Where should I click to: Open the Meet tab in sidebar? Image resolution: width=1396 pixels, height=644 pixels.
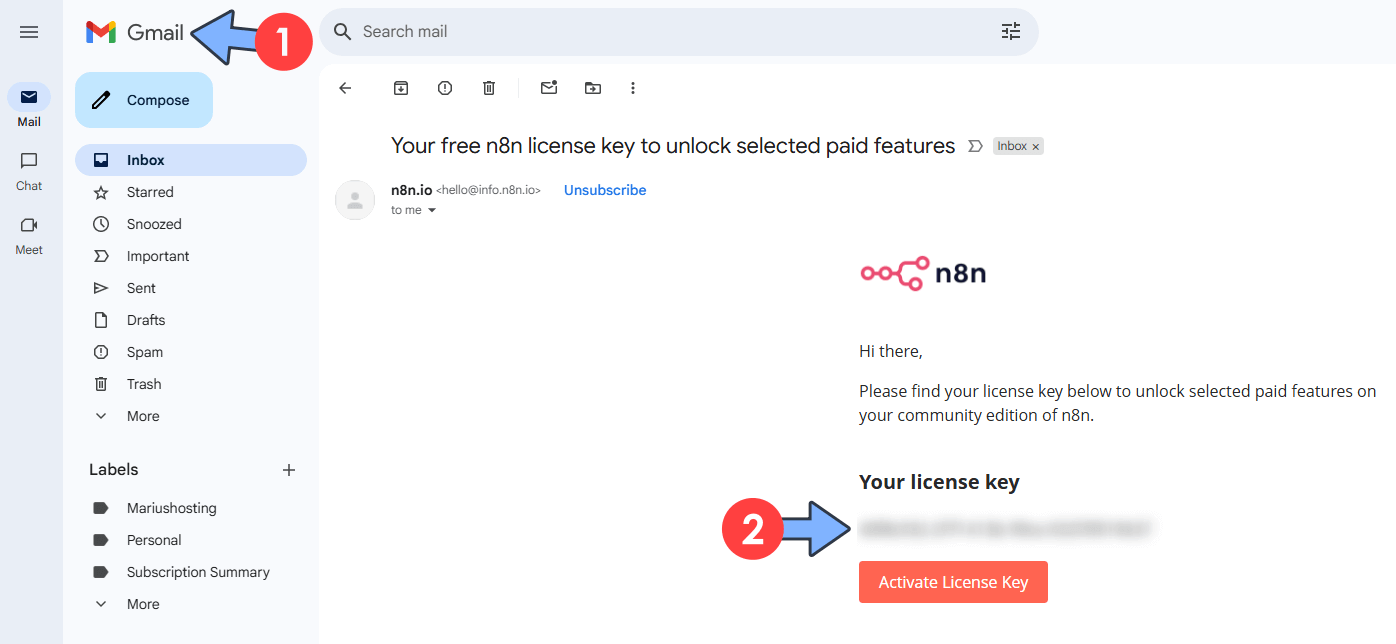click(29, 236)
